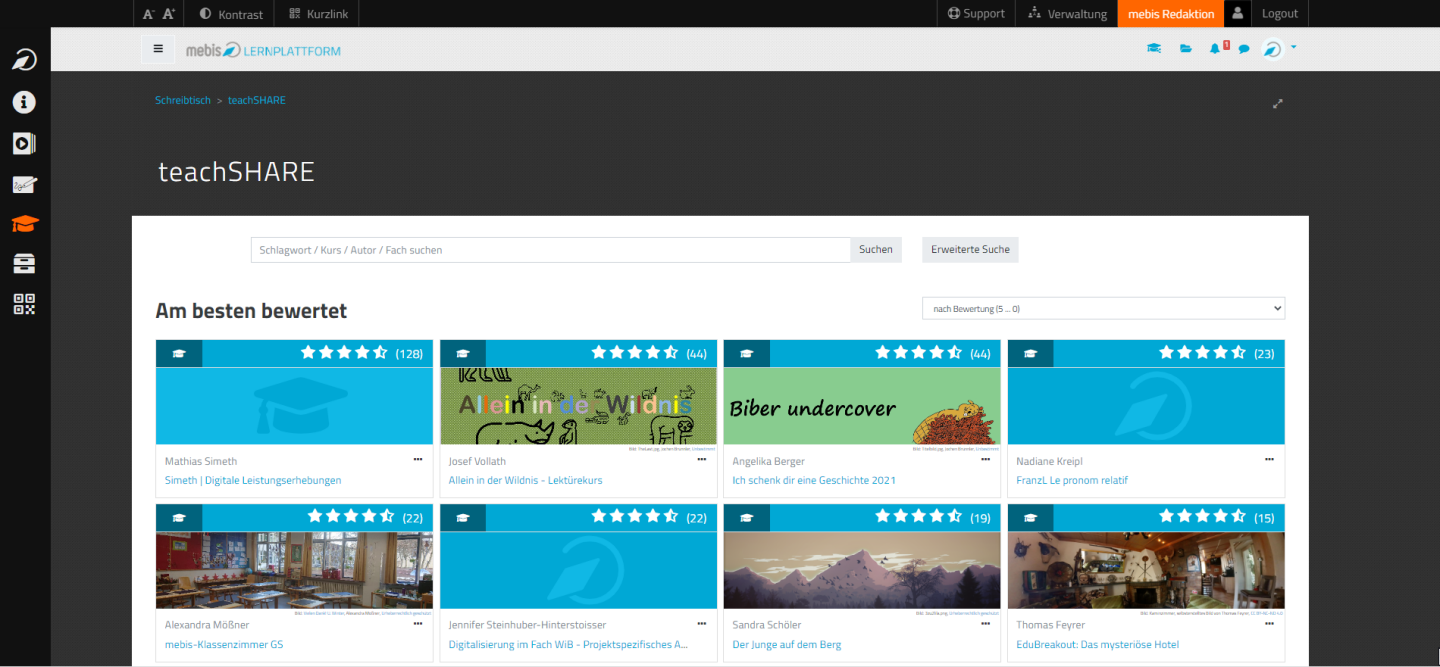Open notifications bell icon

tap(1215, 48)
